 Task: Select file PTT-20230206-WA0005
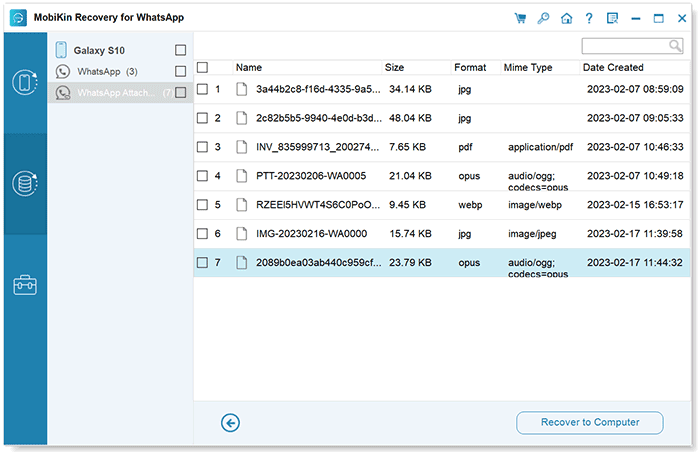pyautogui.click(x=311, y=176)
